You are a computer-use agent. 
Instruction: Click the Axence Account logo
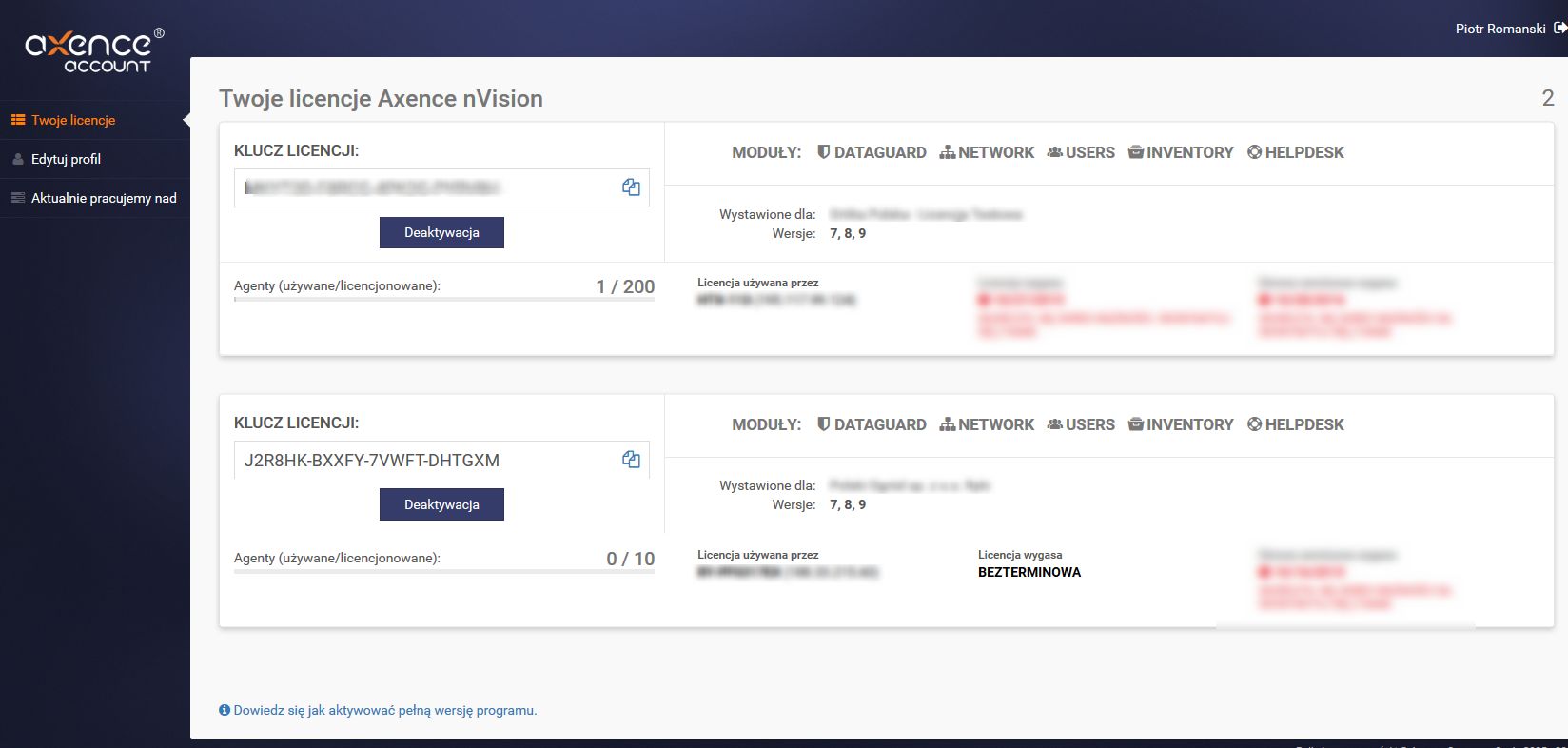point(94,50)
